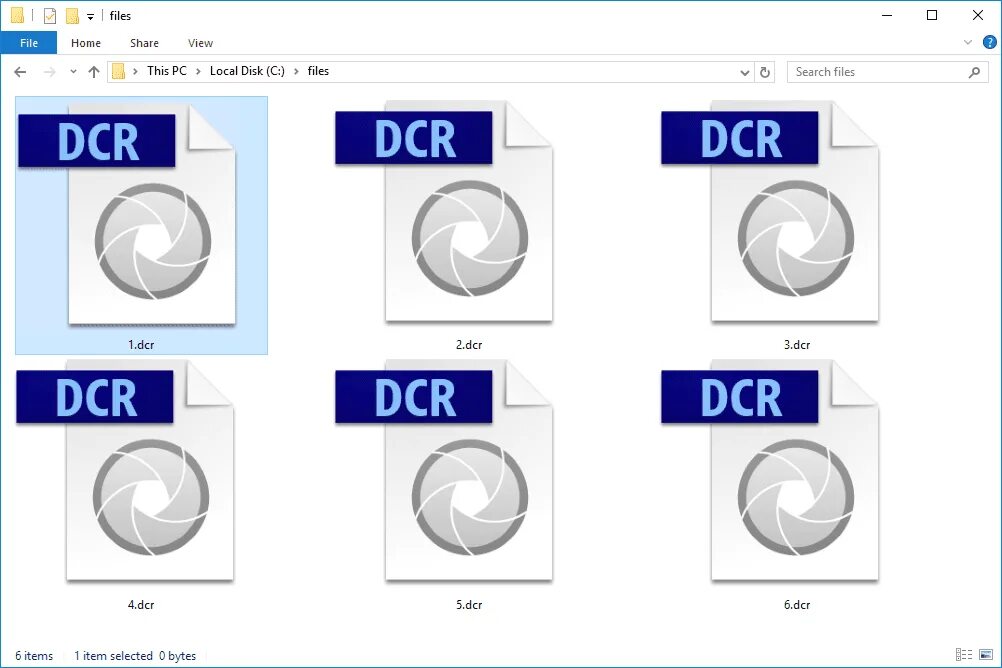Click the 2.dcr filename label
Screen dimensions: 1002x668
pyautogui.click(x=469, y=345)
